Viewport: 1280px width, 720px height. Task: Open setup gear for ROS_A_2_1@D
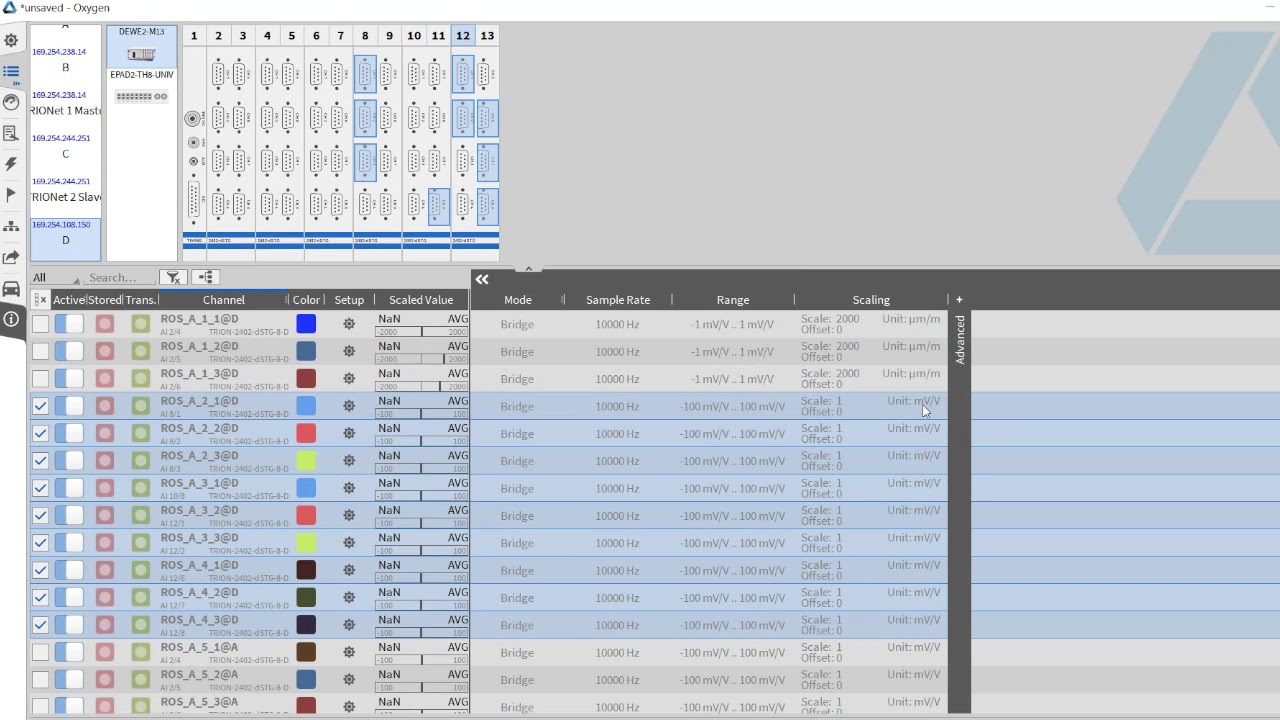tap(349, 406)
